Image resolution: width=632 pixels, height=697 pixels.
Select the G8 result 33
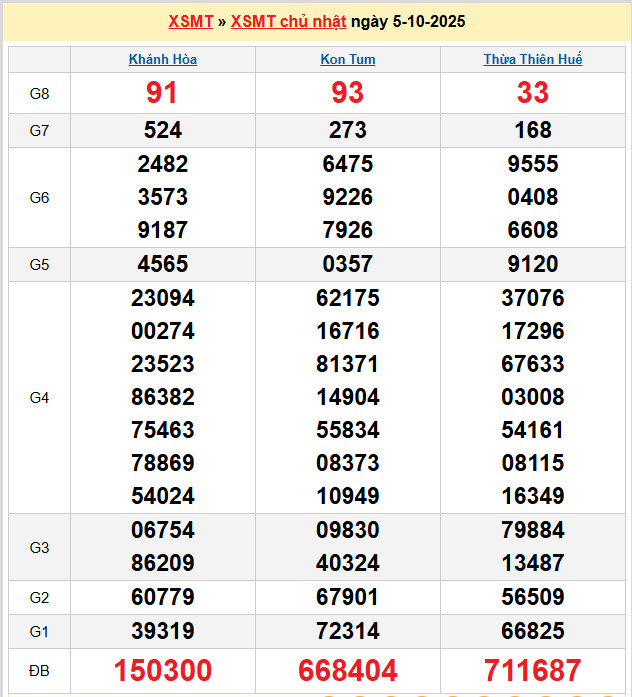click(533, 93)
